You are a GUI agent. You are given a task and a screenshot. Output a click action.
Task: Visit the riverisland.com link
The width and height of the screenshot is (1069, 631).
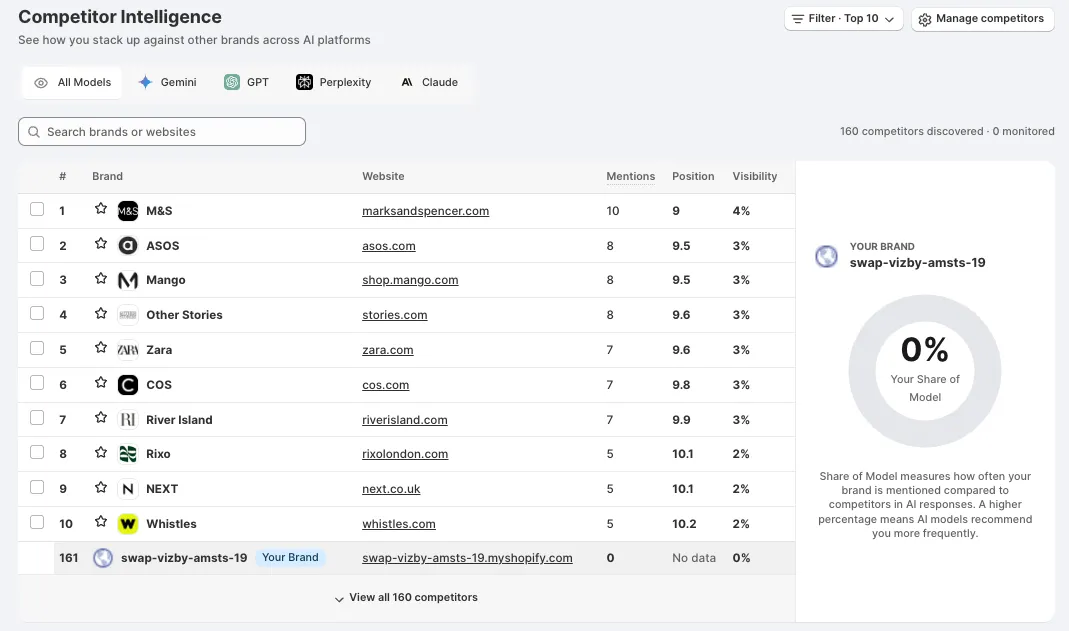[405, 420]
